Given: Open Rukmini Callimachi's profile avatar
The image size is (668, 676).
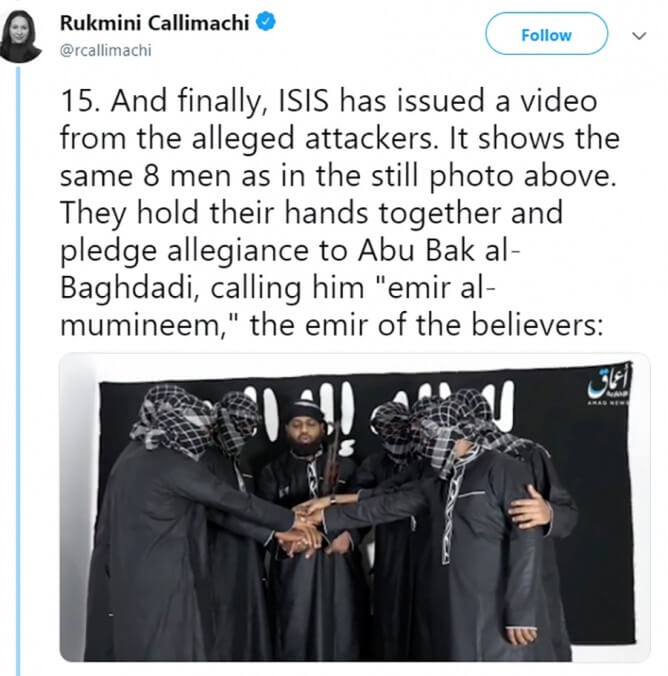Looking at the screenshot, I should pos(20,36).
